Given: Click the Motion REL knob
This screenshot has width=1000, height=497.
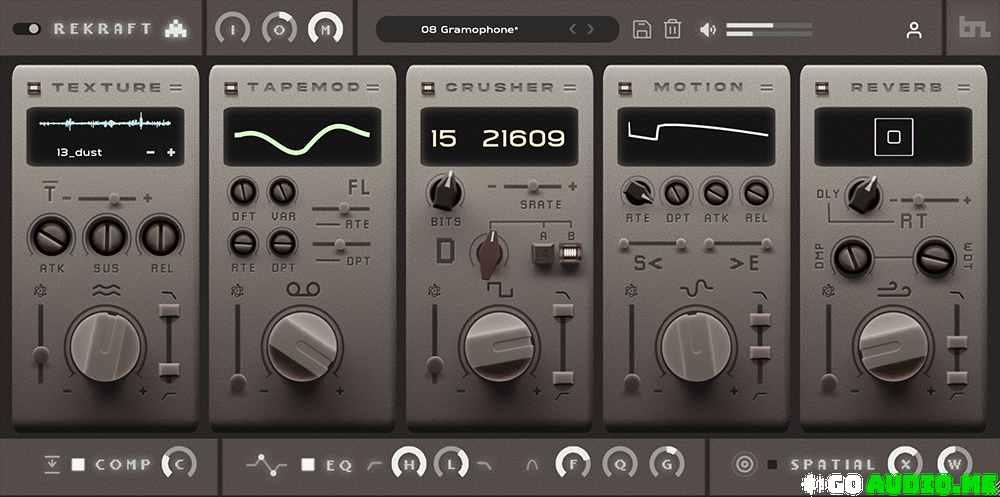Looking at the screenshot, I should 756,191.
